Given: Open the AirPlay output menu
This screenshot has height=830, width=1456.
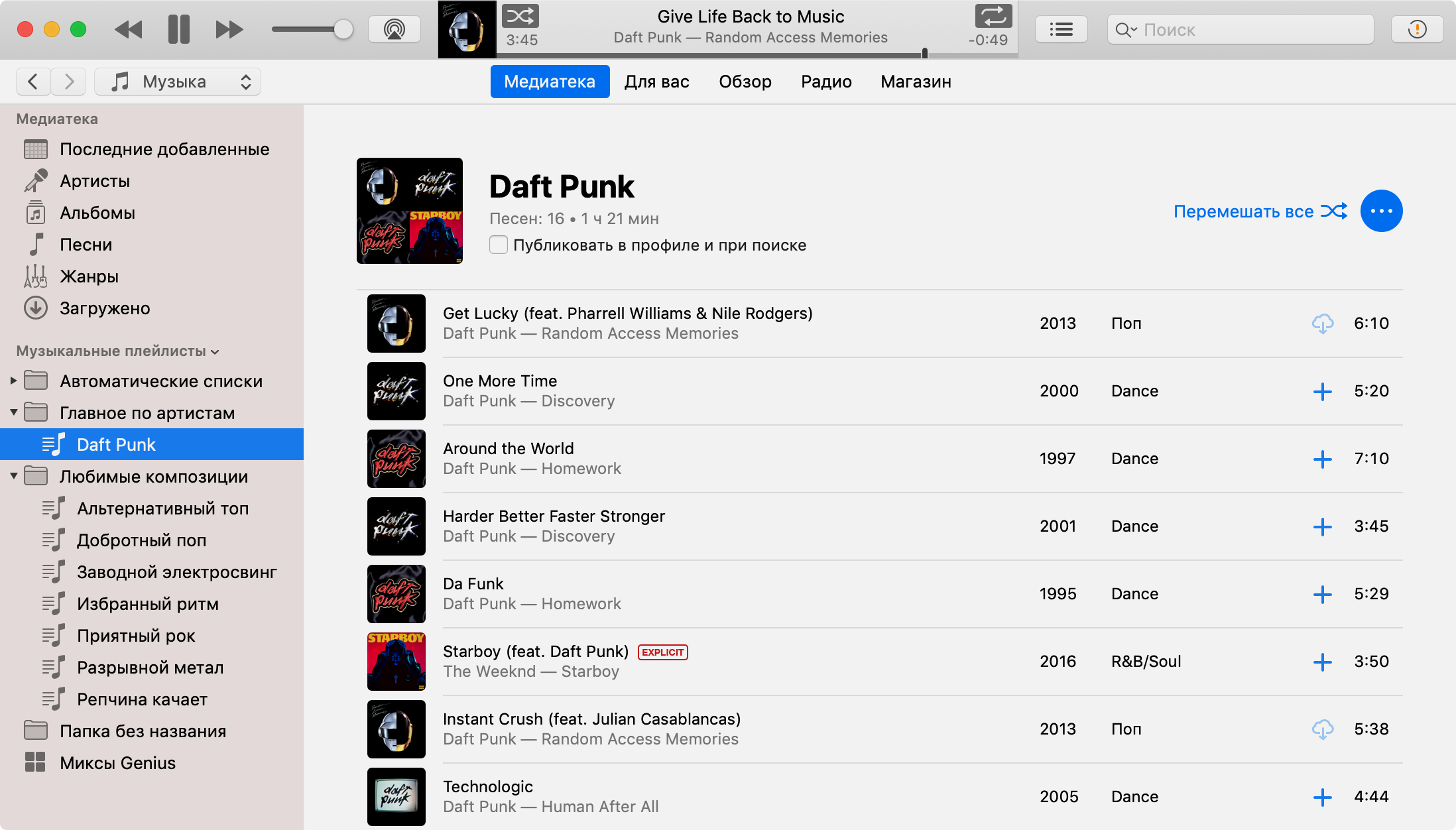Looking at the screenshot, I should pos(394,30).
